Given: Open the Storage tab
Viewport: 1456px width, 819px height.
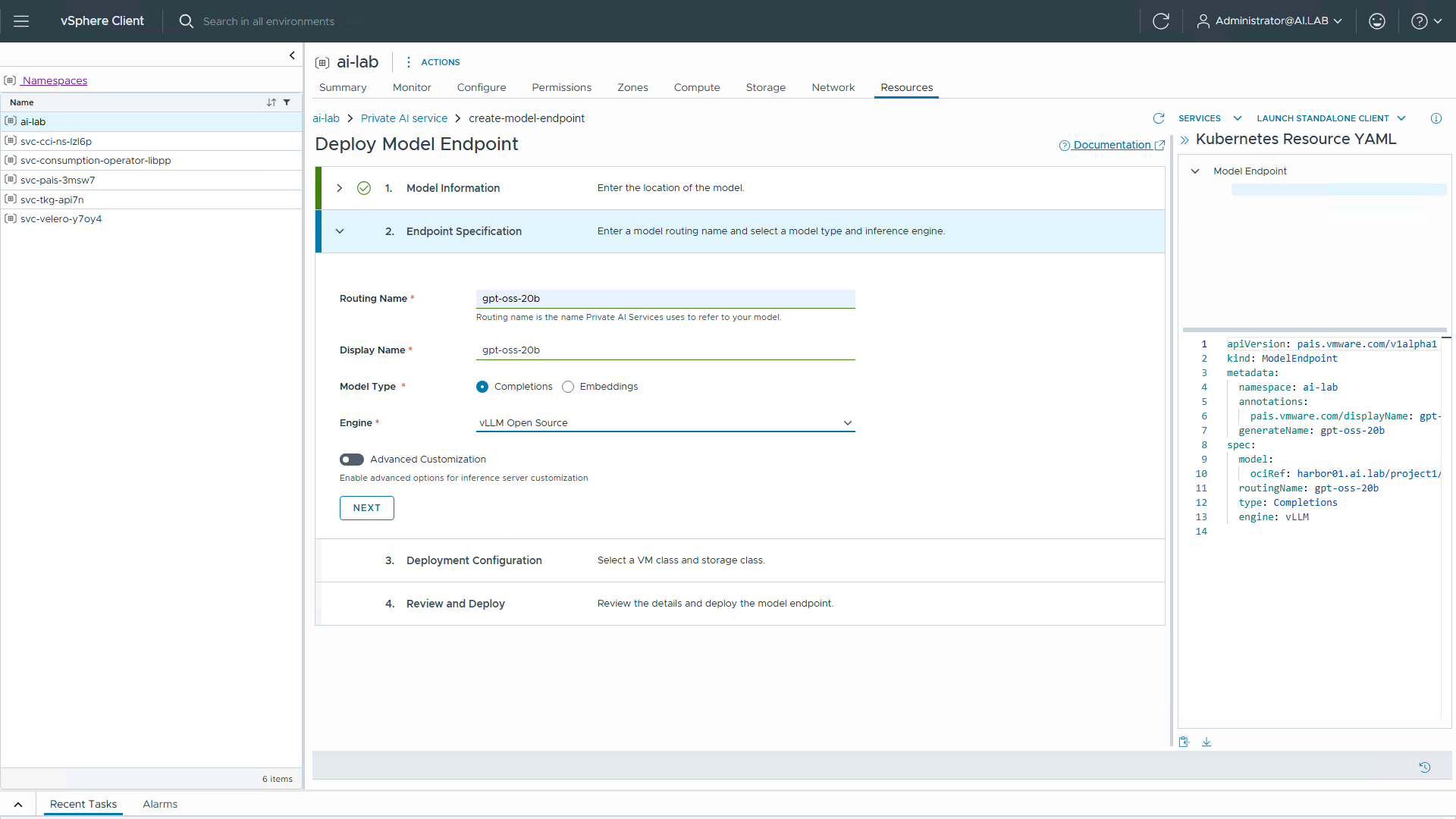Looking at the screenshot, I should (766, 88).
